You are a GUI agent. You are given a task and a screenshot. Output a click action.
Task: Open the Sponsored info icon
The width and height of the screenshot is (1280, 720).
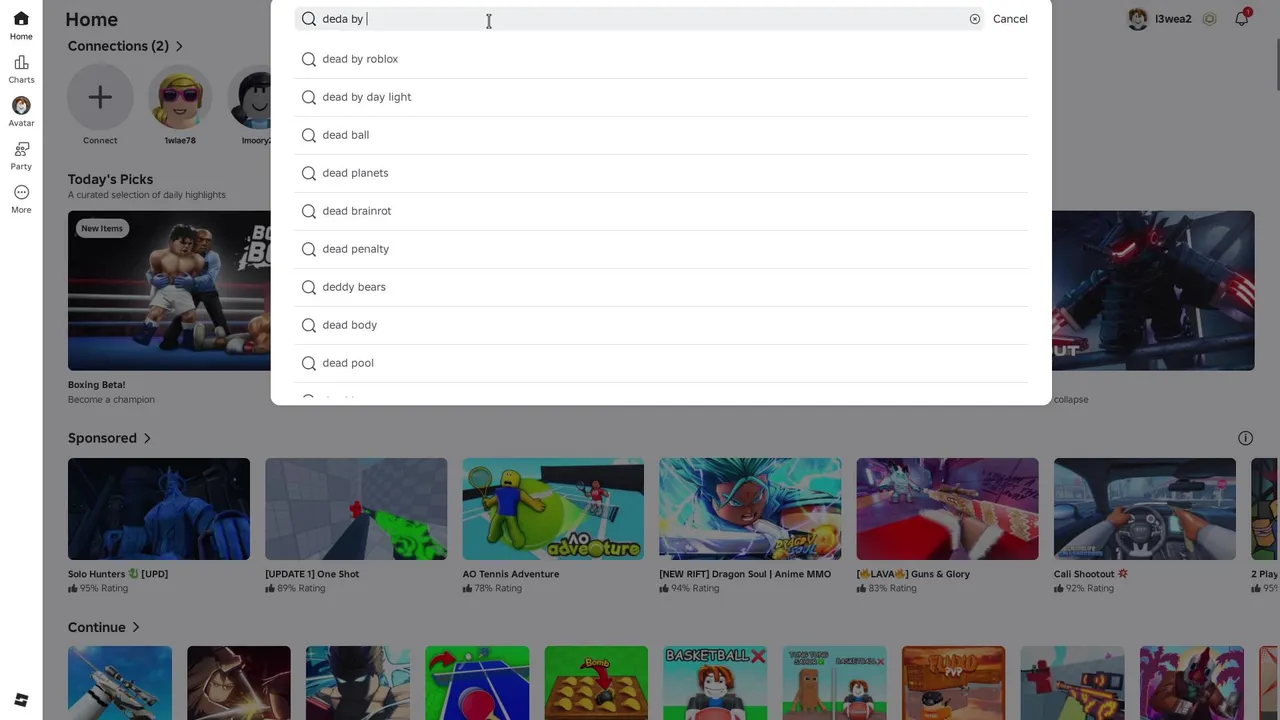pos(1246,438)
